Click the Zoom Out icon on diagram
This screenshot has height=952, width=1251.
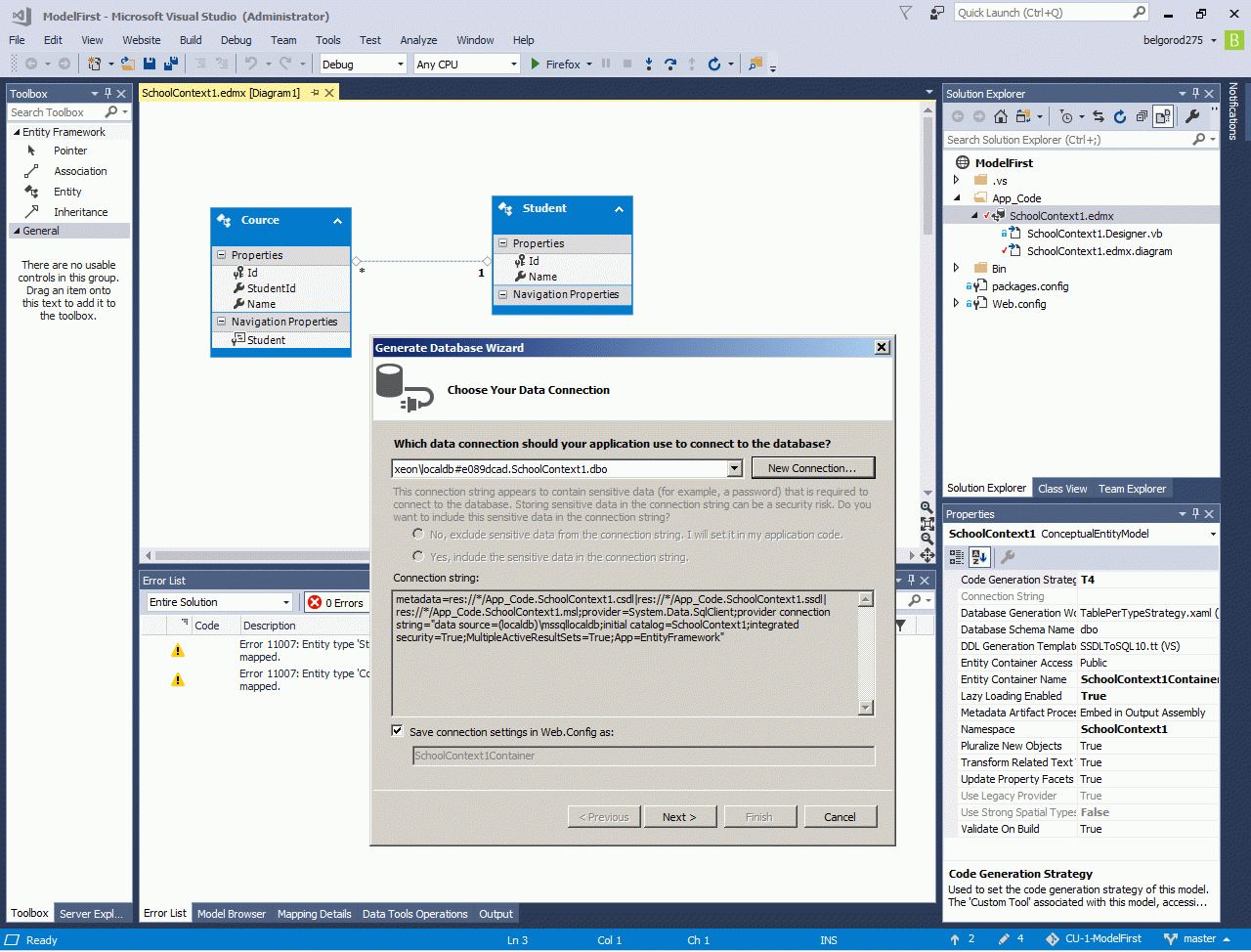pyautogui.click(x=927, y=539)
